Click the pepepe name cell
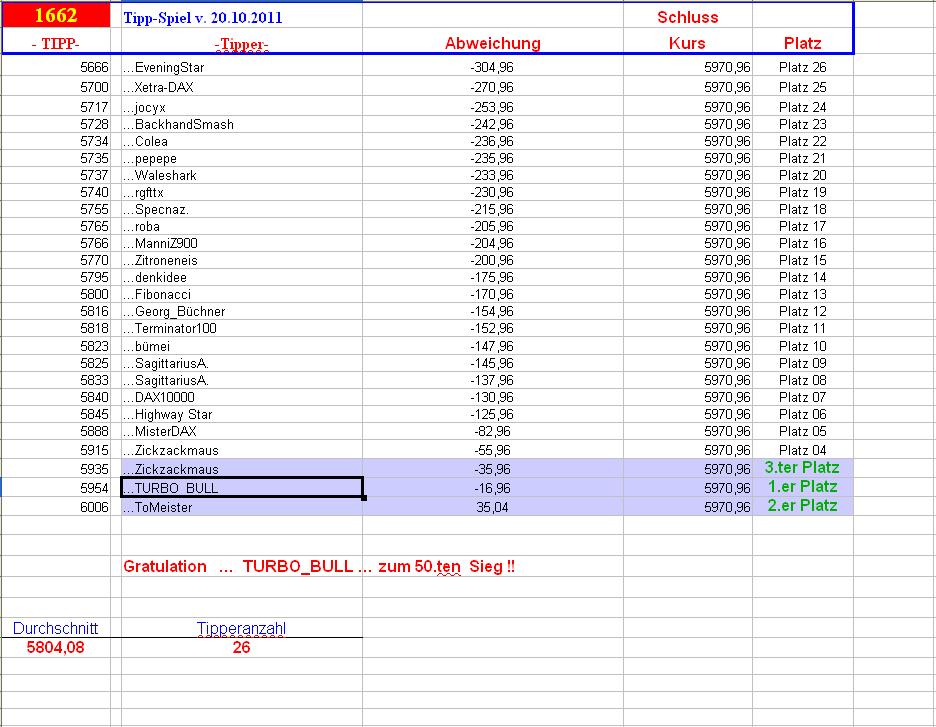Viewport: 936px width, 727px height. pyautogui.click(x=242, y=158)
